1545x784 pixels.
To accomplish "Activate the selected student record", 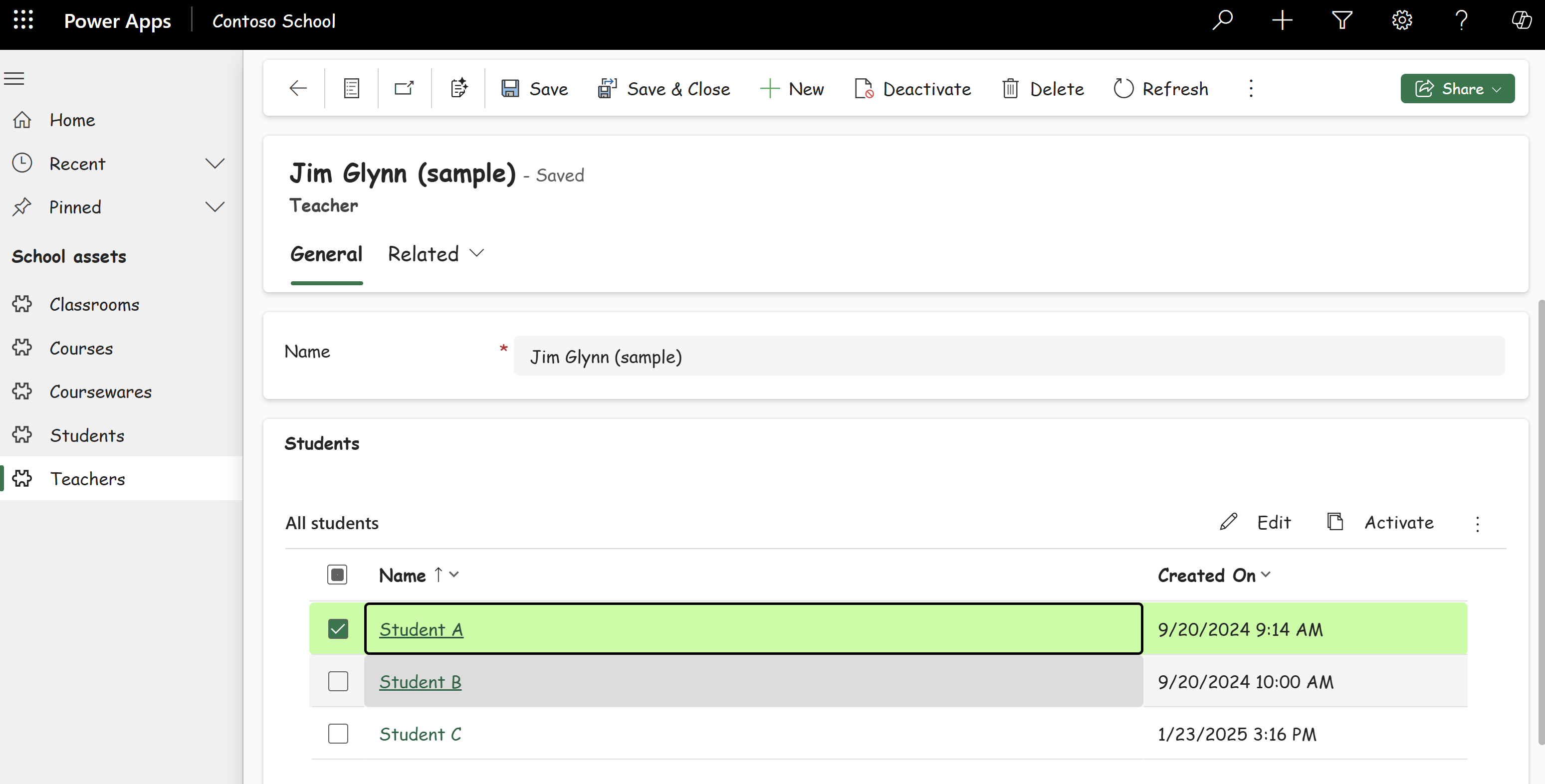I will pos(1399,522).
